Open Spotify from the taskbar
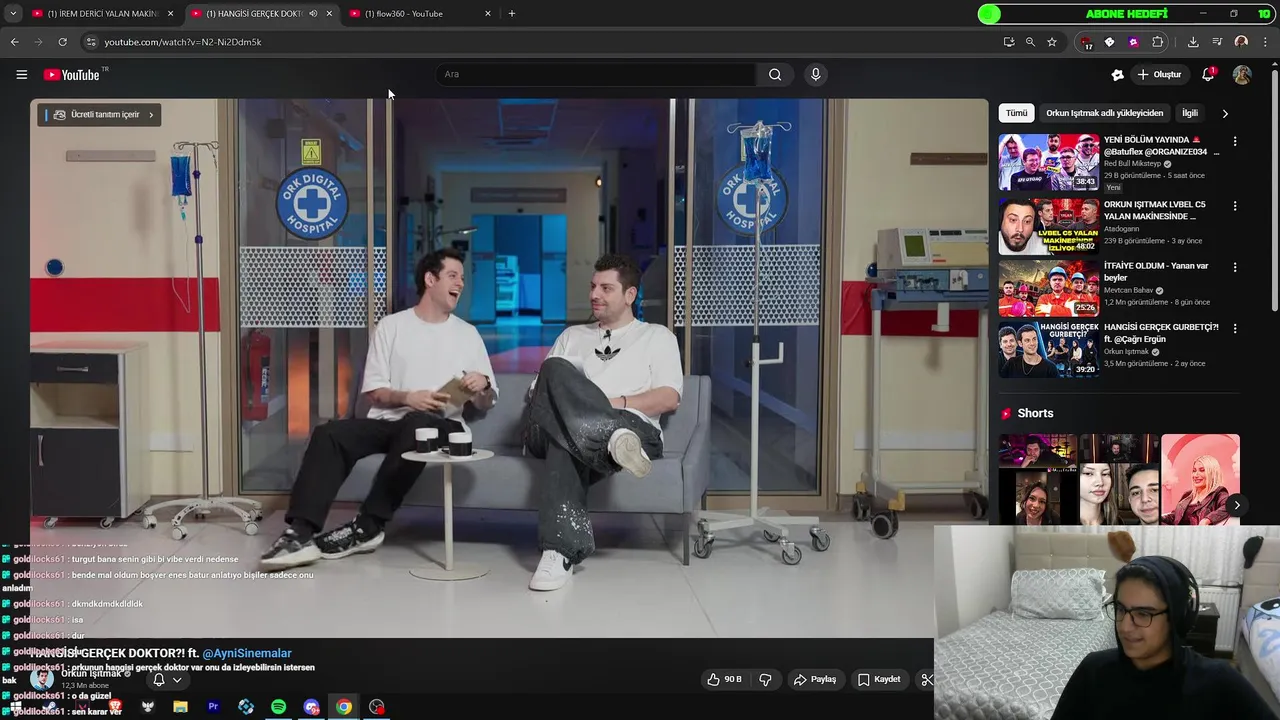Image resolution: width=1280 pixels, height=720 pixels. coord(278,707)
